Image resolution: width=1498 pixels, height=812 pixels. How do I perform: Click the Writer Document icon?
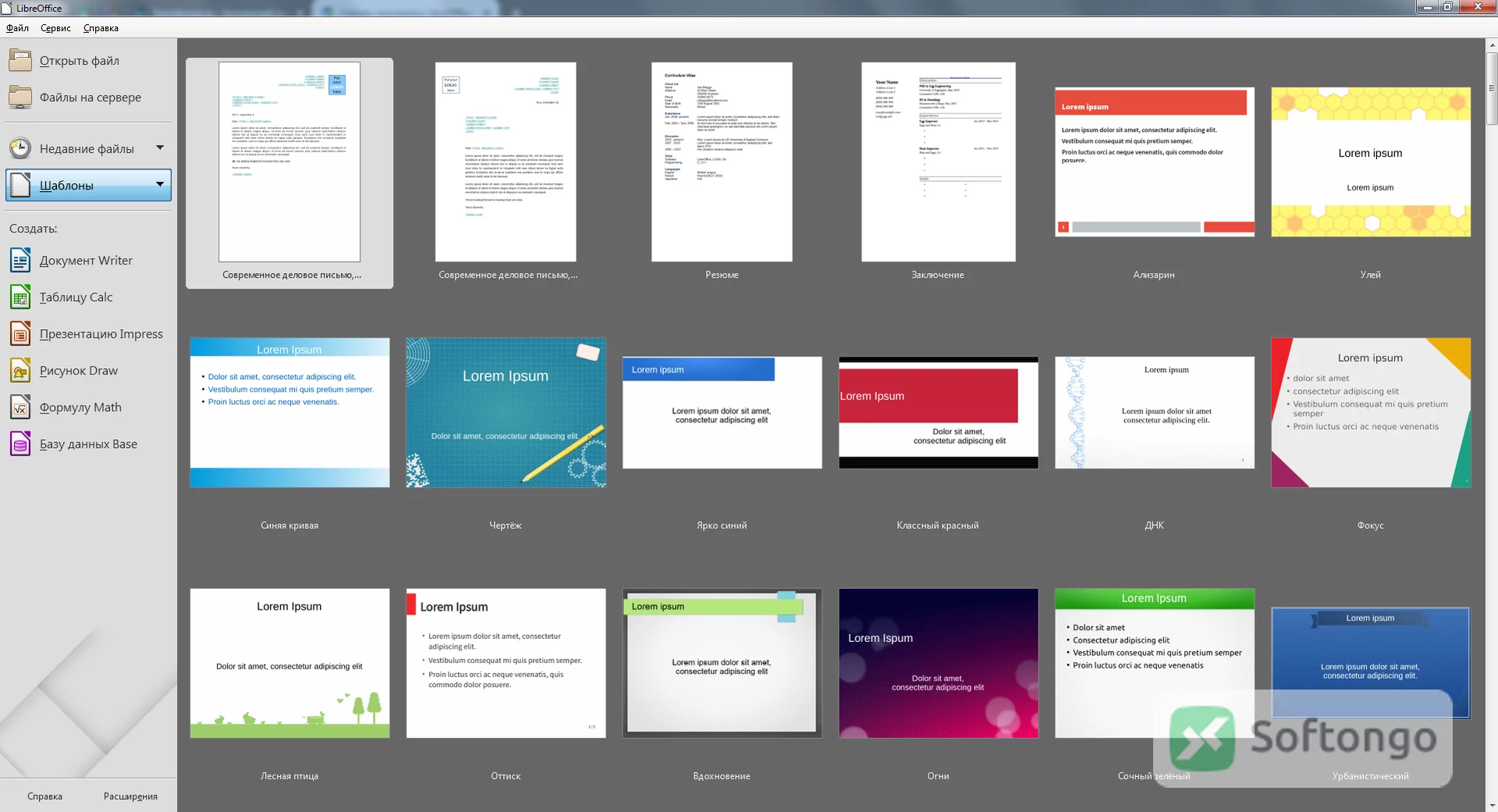coord(20,260)
